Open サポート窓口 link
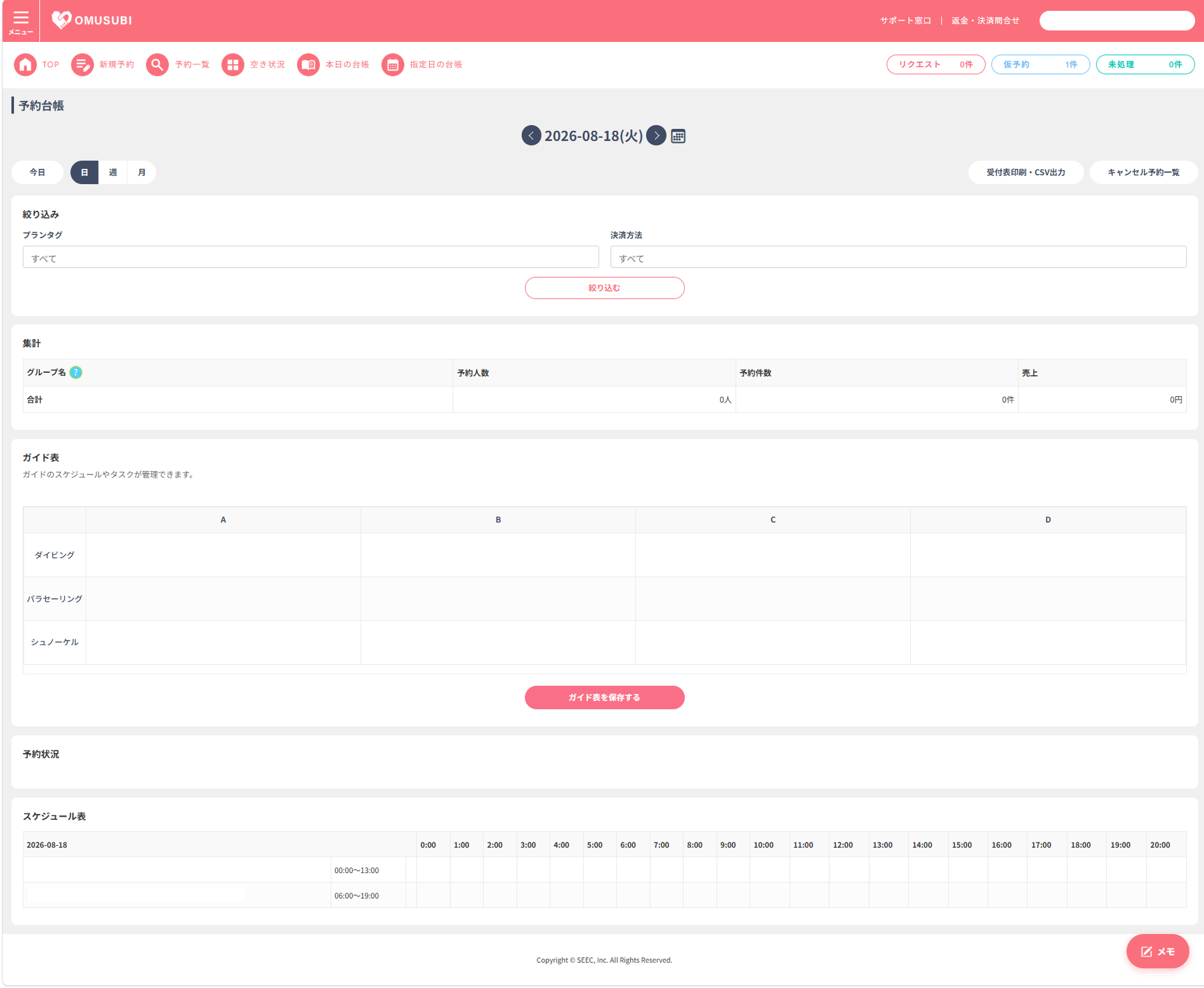The image size is (1204, 988). point(905,20)
